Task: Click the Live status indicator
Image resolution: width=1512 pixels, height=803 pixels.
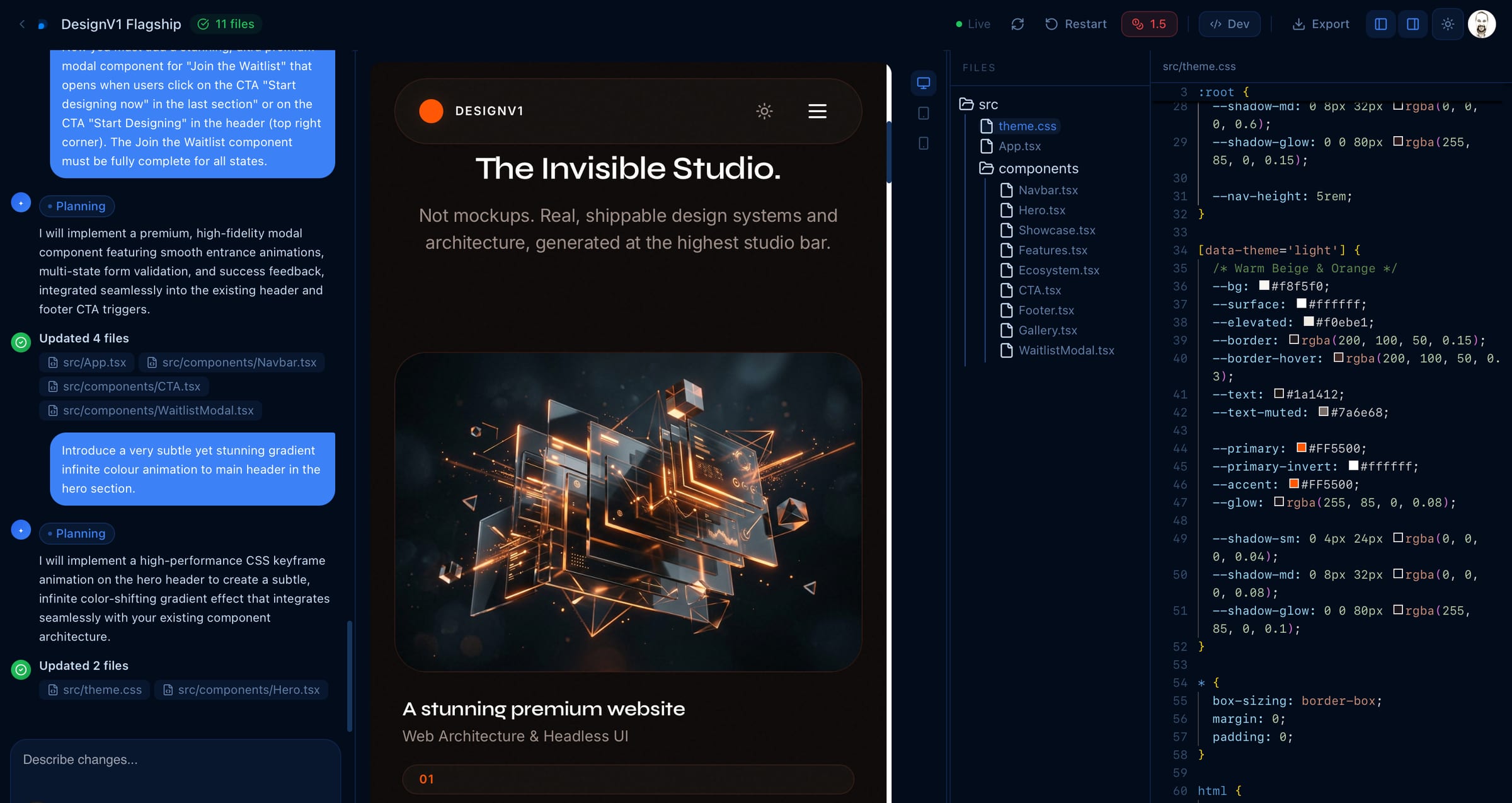Action: point(973,24)
